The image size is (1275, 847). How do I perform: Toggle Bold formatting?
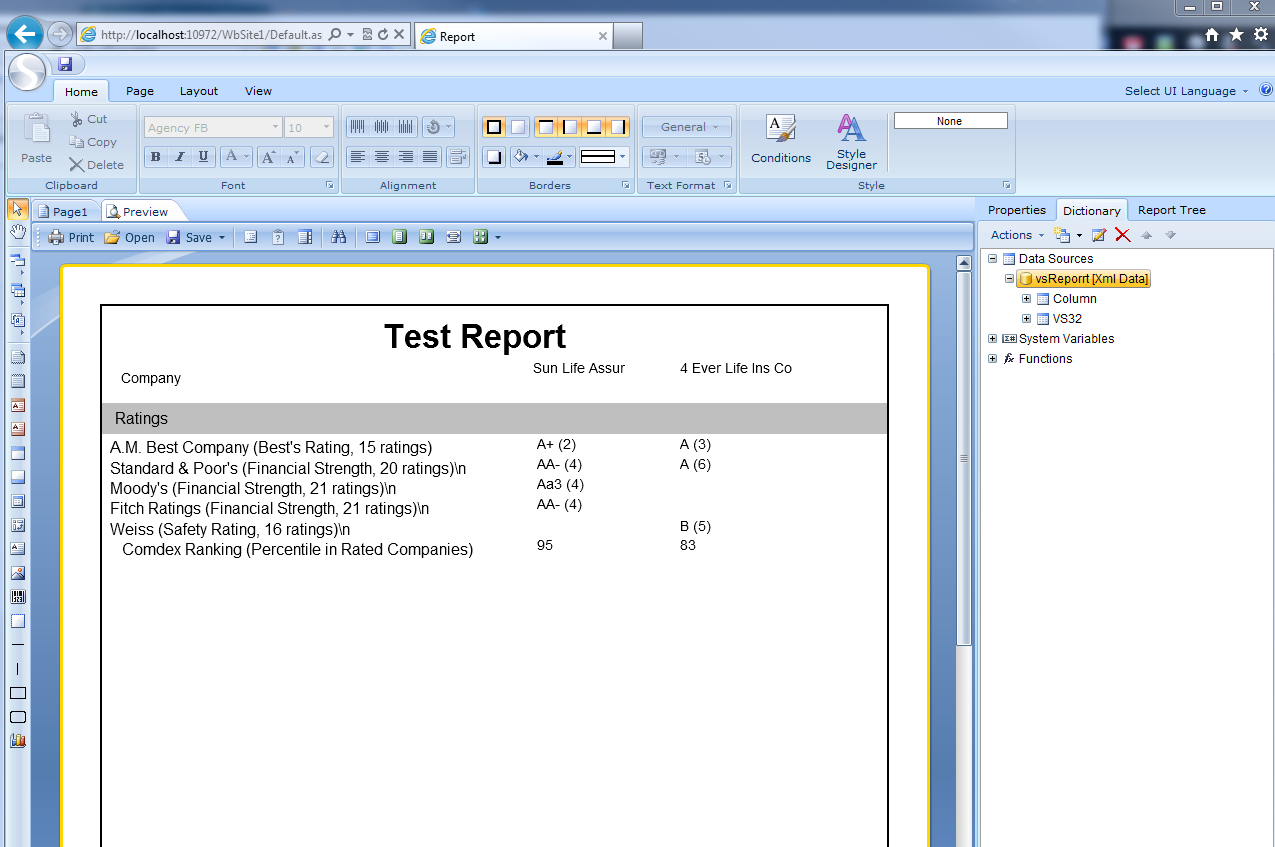(x=156, y=156)
